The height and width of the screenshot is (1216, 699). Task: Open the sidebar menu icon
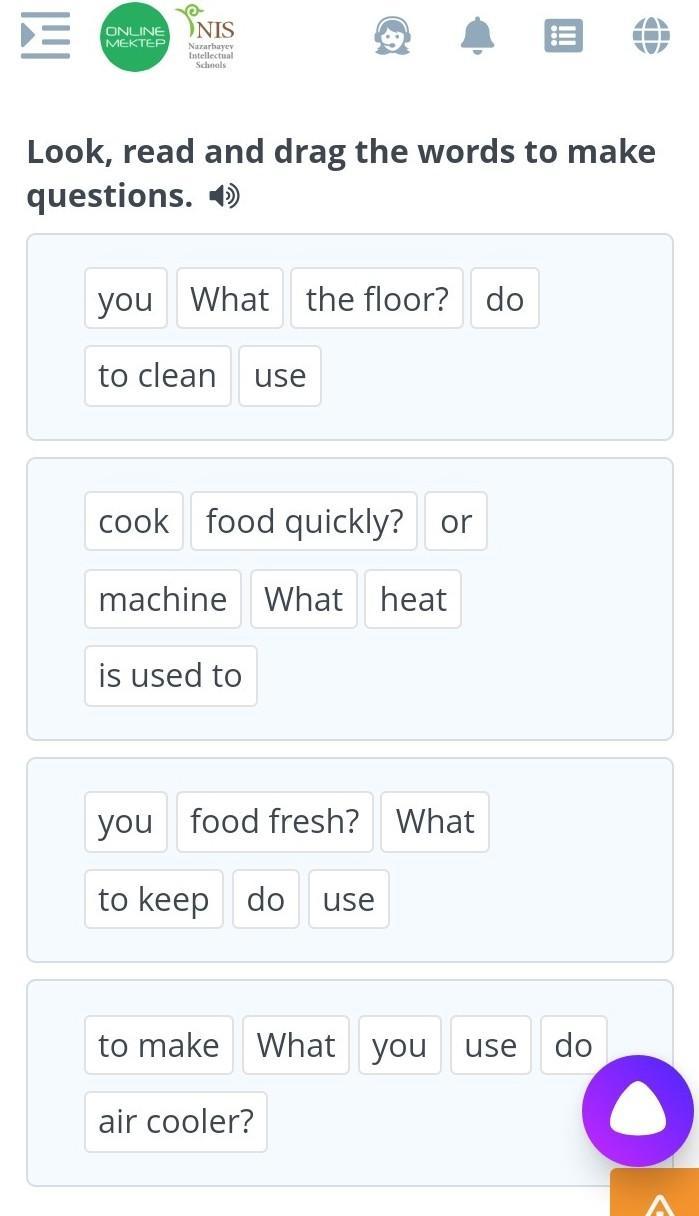[45, 36]
